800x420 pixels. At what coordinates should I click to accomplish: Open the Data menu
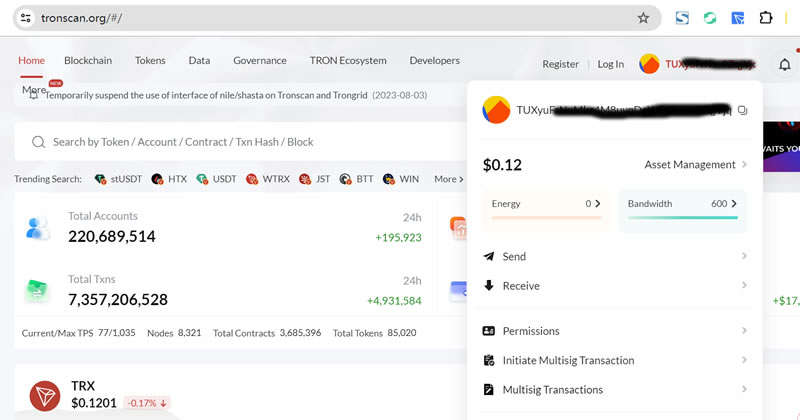pyautogui.click(x=199, y=60)
